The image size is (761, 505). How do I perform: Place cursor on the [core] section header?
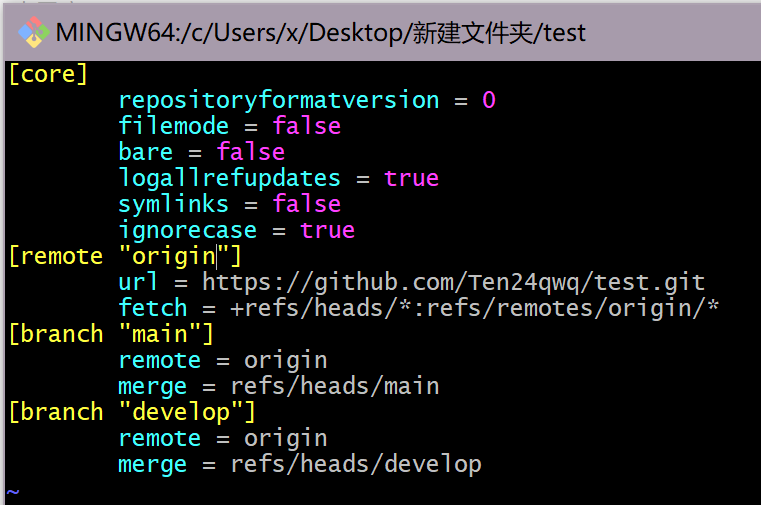coord(48,74)
